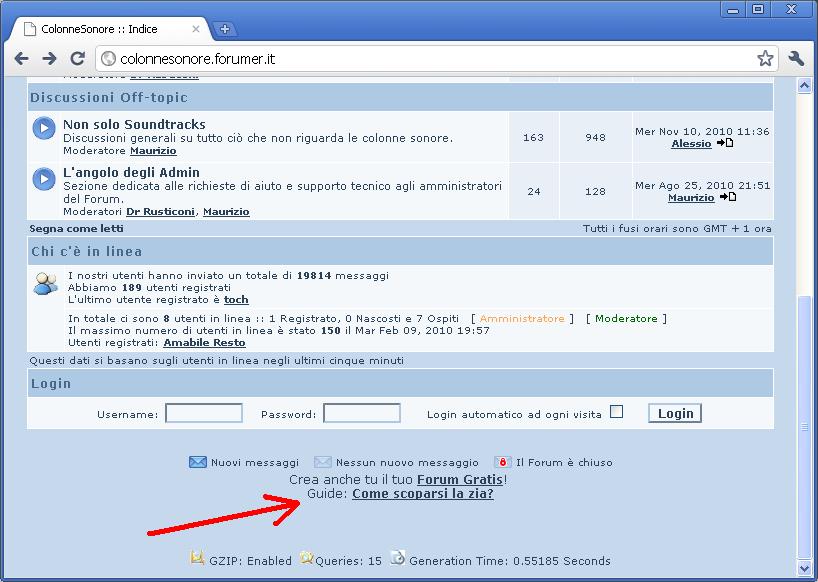Click in the Password input field
Viewport: 818px width, 582px height.
(362, 413)
